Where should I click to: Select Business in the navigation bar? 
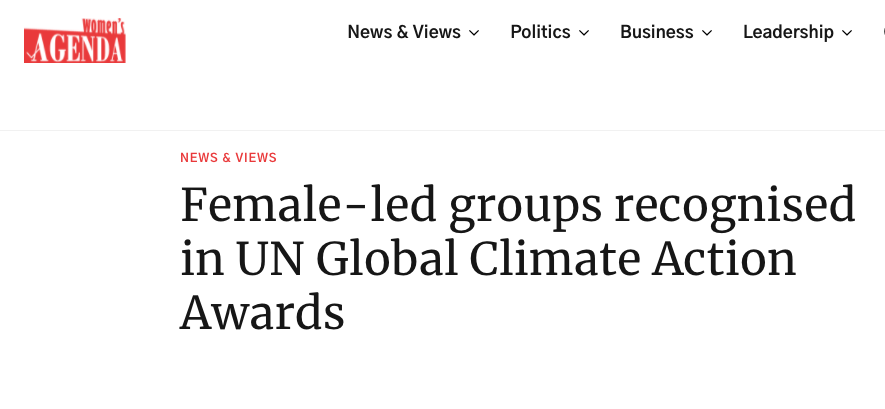click(x=656, y=32)
